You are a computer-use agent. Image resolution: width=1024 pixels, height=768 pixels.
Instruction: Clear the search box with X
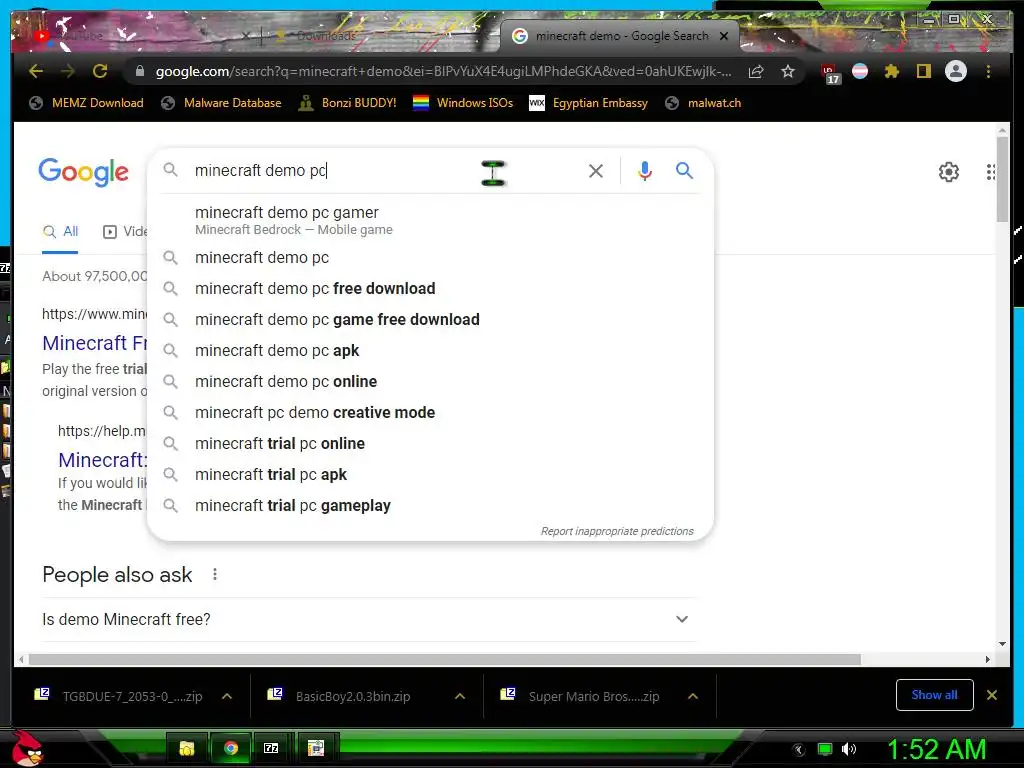click(x=596, y=171)
